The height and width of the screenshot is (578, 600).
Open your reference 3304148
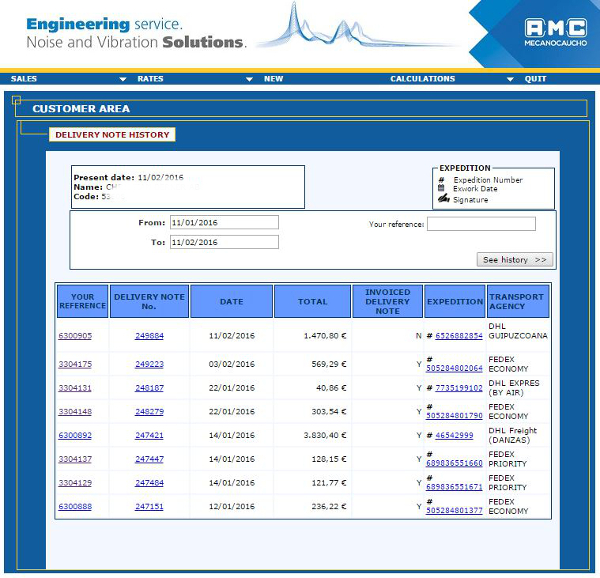click(x=75, y=412)
